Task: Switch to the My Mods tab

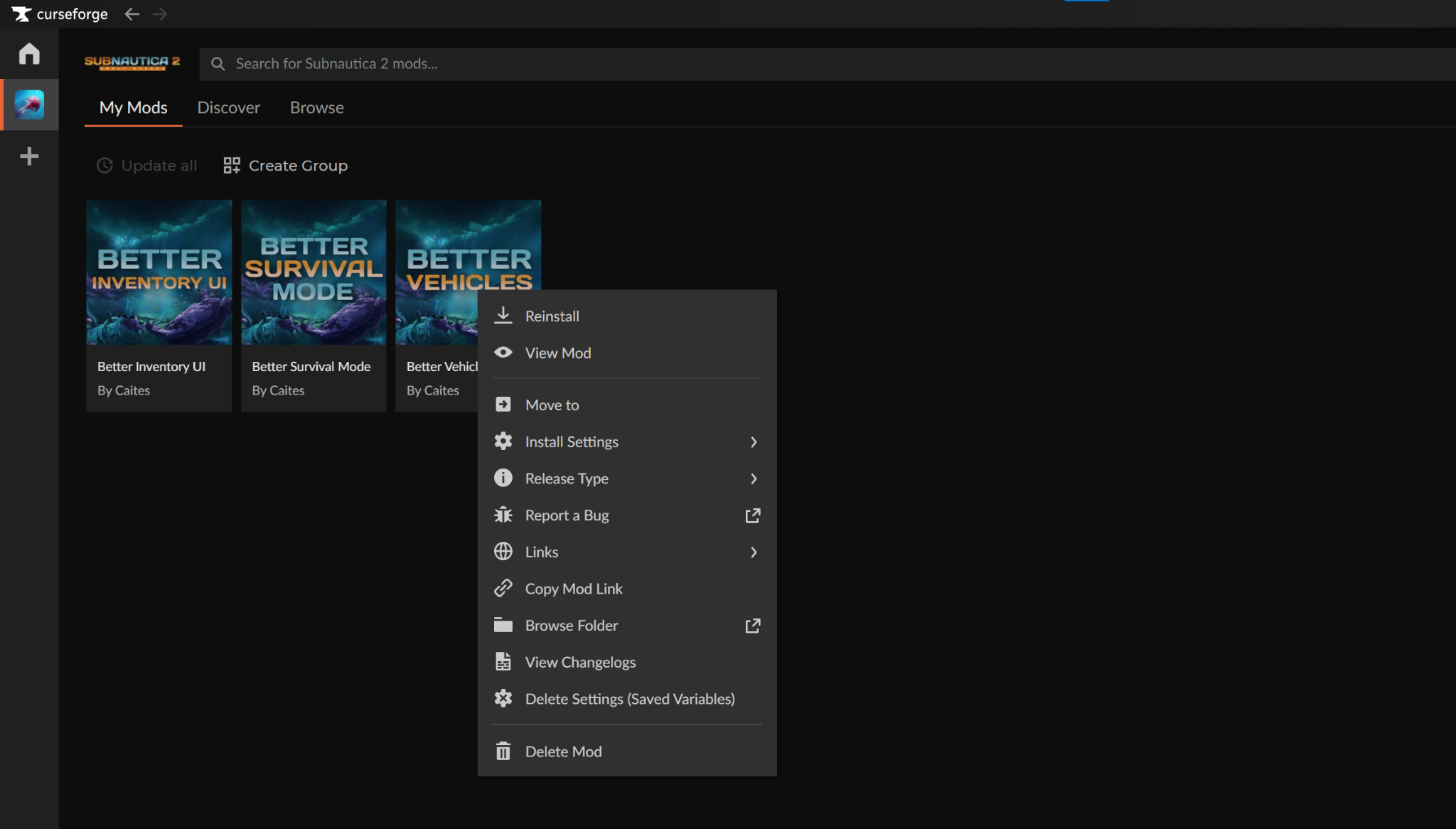Action: [x=133, y=107]
